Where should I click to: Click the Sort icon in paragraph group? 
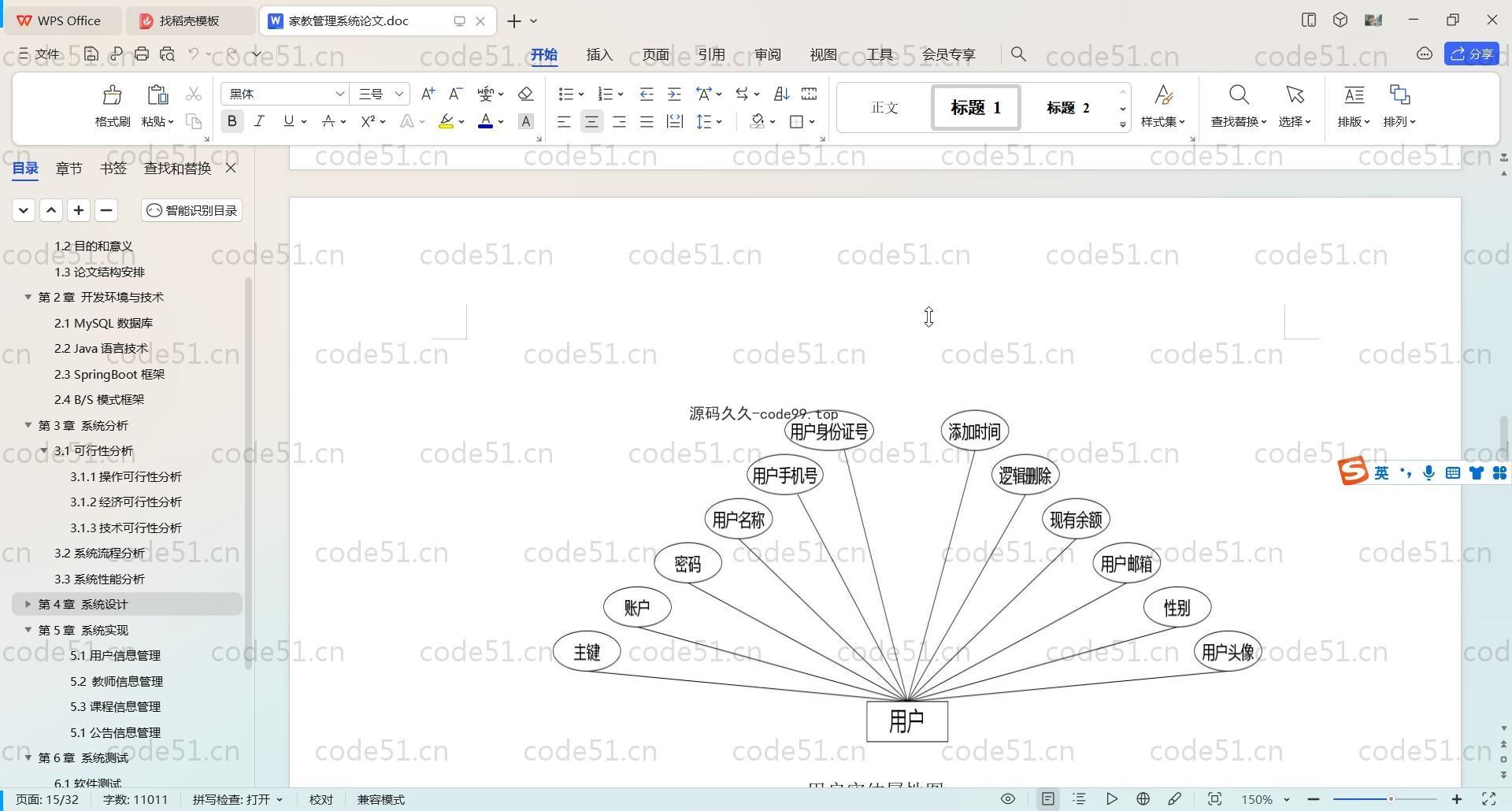(x=781, y=94)
